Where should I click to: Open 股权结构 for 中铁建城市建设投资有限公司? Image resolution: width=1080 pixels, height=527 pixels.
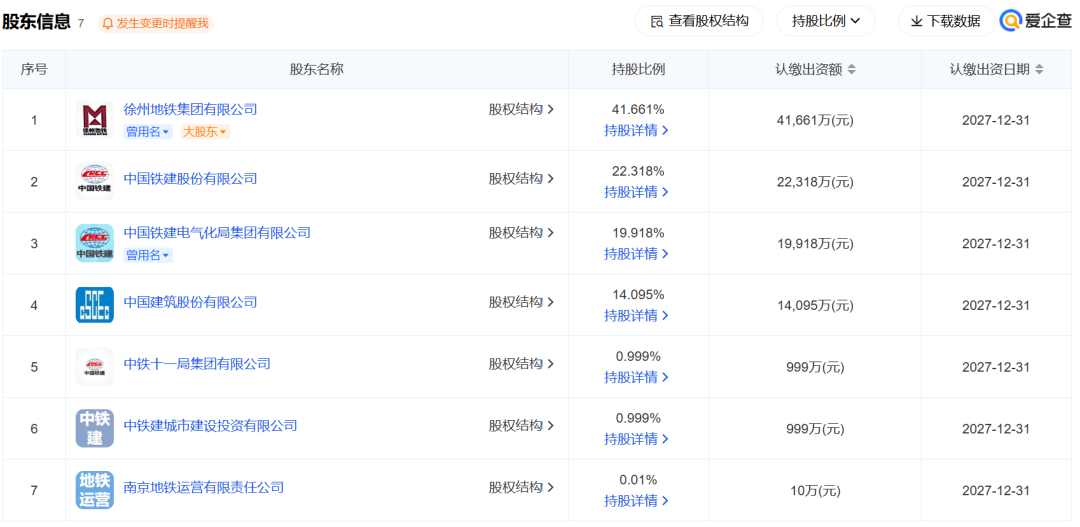521,426
